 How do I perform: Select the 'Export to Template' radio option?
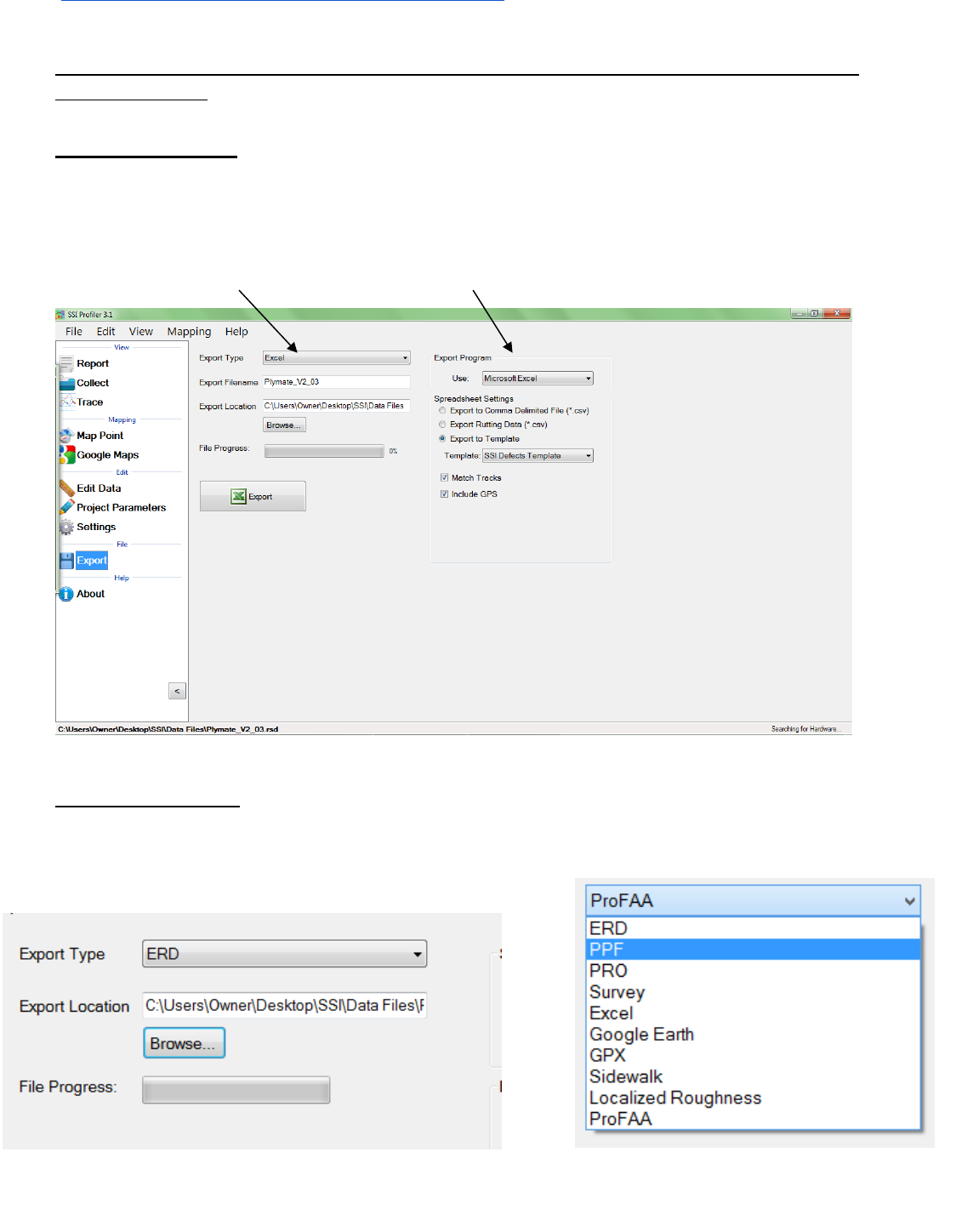pyautogui.click(x=442, y=439)
